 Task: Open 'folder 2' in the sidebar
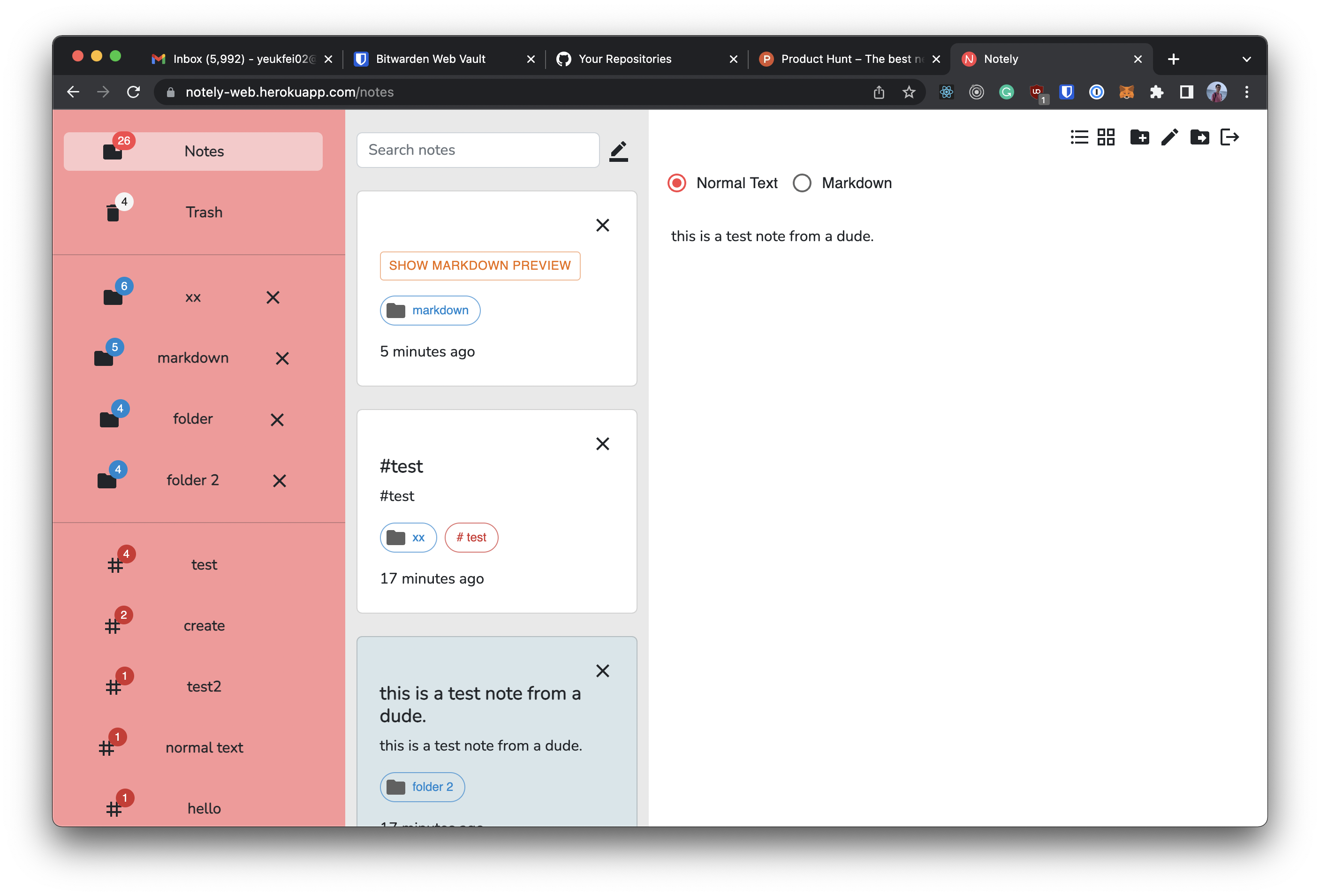tap(193, 480)
